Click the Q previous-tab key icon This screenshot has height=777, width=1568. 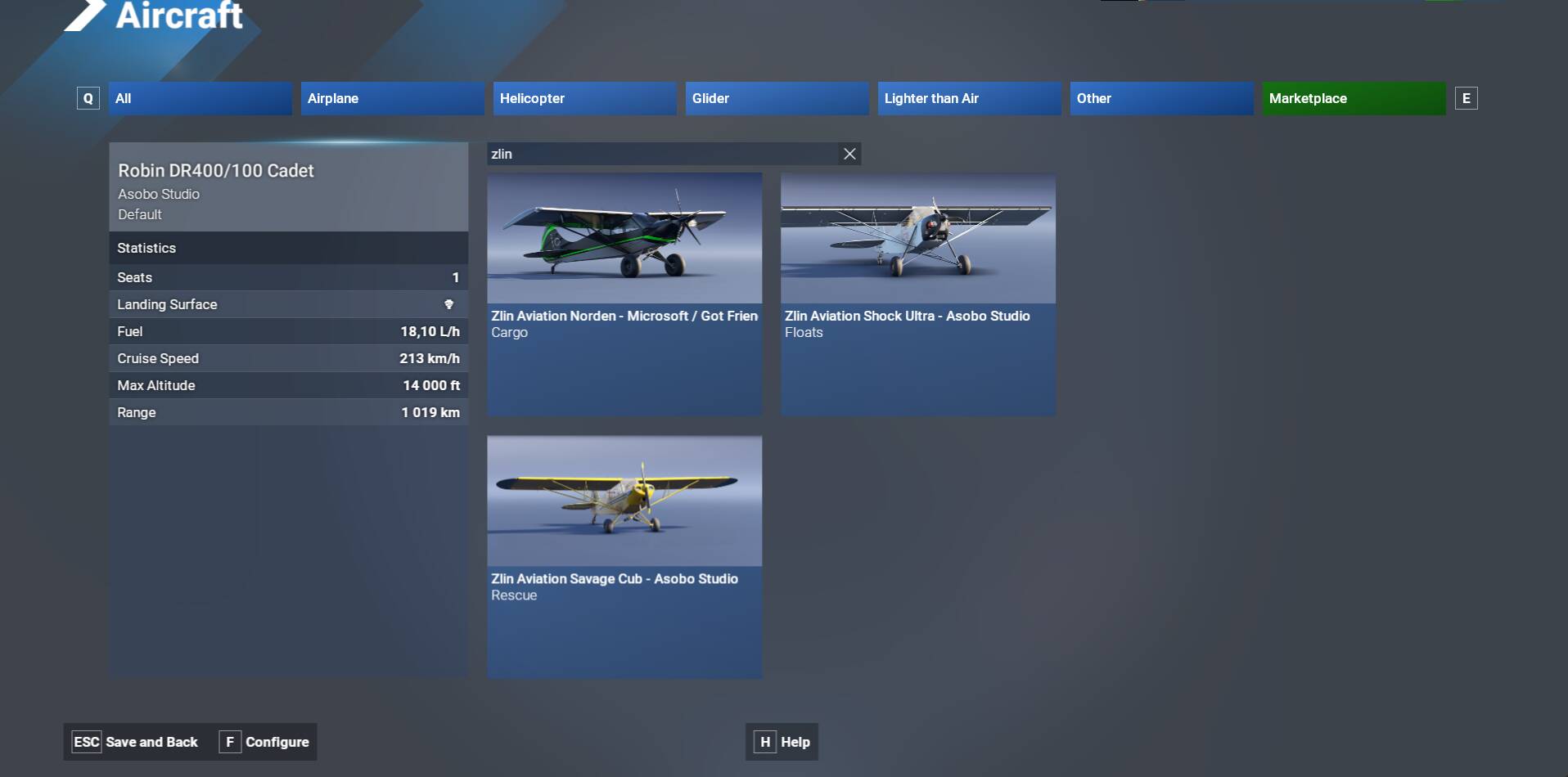[88, 98]
